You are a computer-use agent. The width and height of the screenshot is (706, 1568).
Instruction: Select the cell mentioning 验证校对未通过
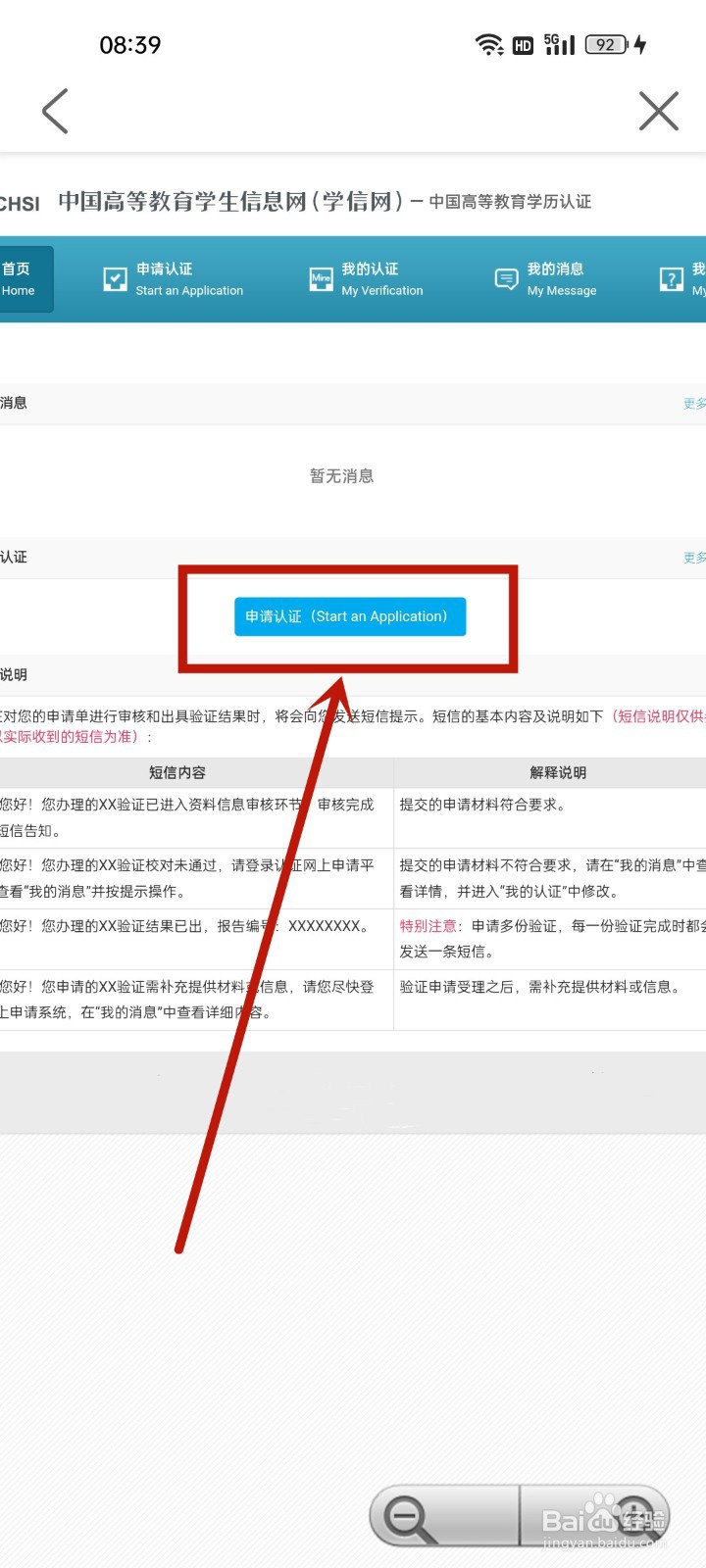tap(196, 878)
